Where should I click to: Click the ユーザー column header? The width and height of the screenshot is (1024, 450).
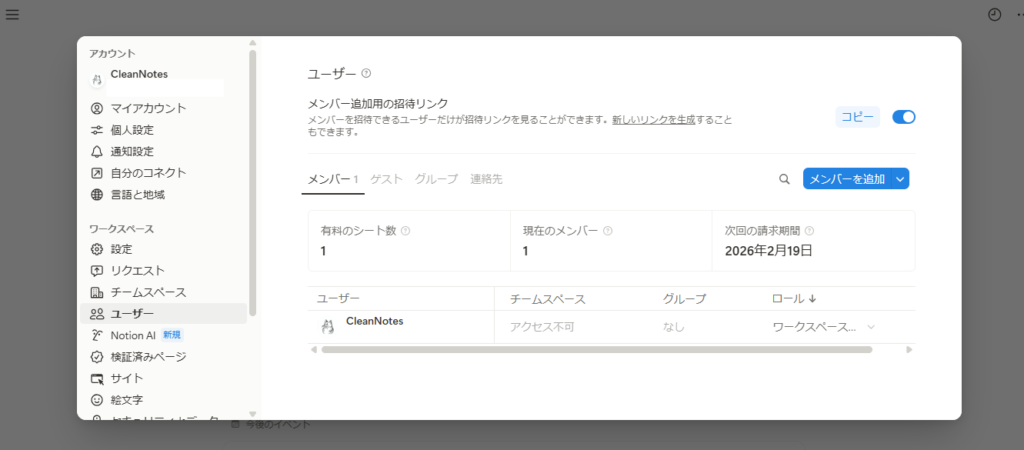(x=338, y=298)
